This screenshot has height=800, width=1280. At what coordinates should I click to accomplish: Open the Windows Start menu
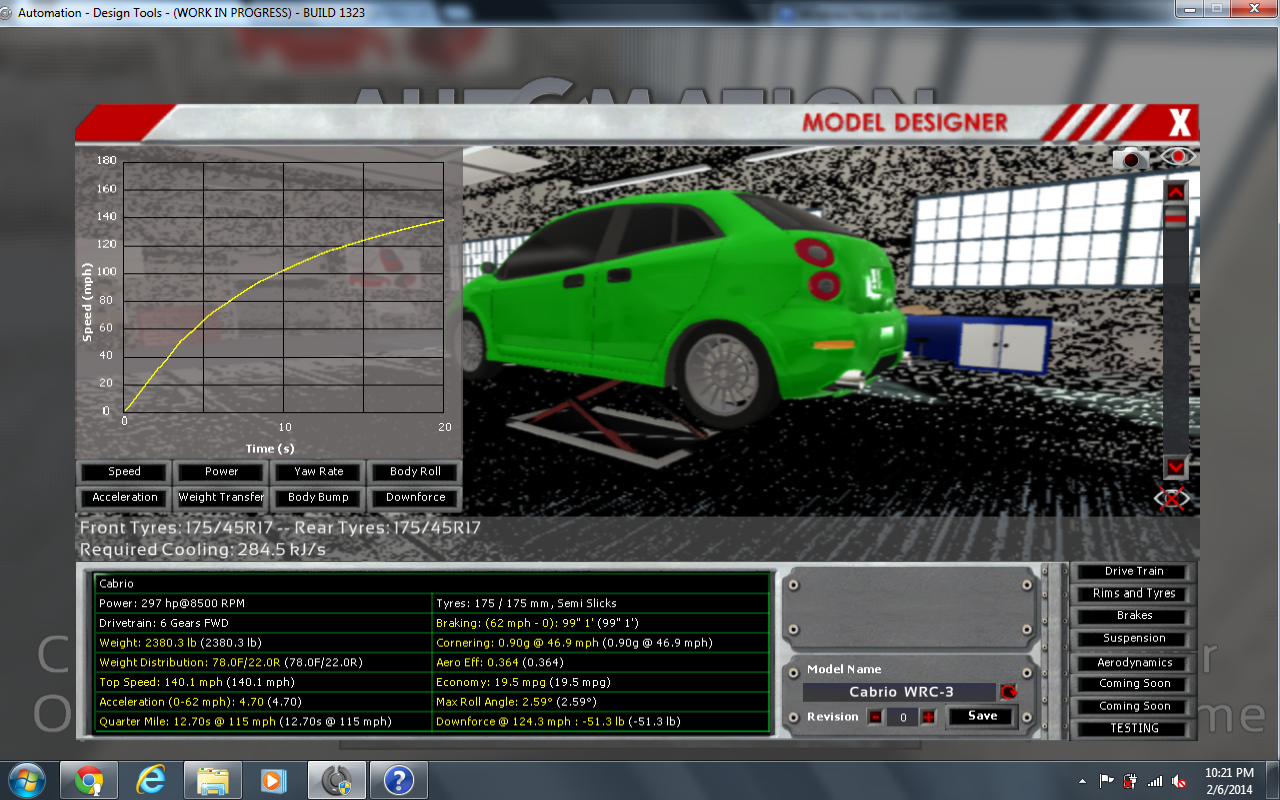(26, 780)
